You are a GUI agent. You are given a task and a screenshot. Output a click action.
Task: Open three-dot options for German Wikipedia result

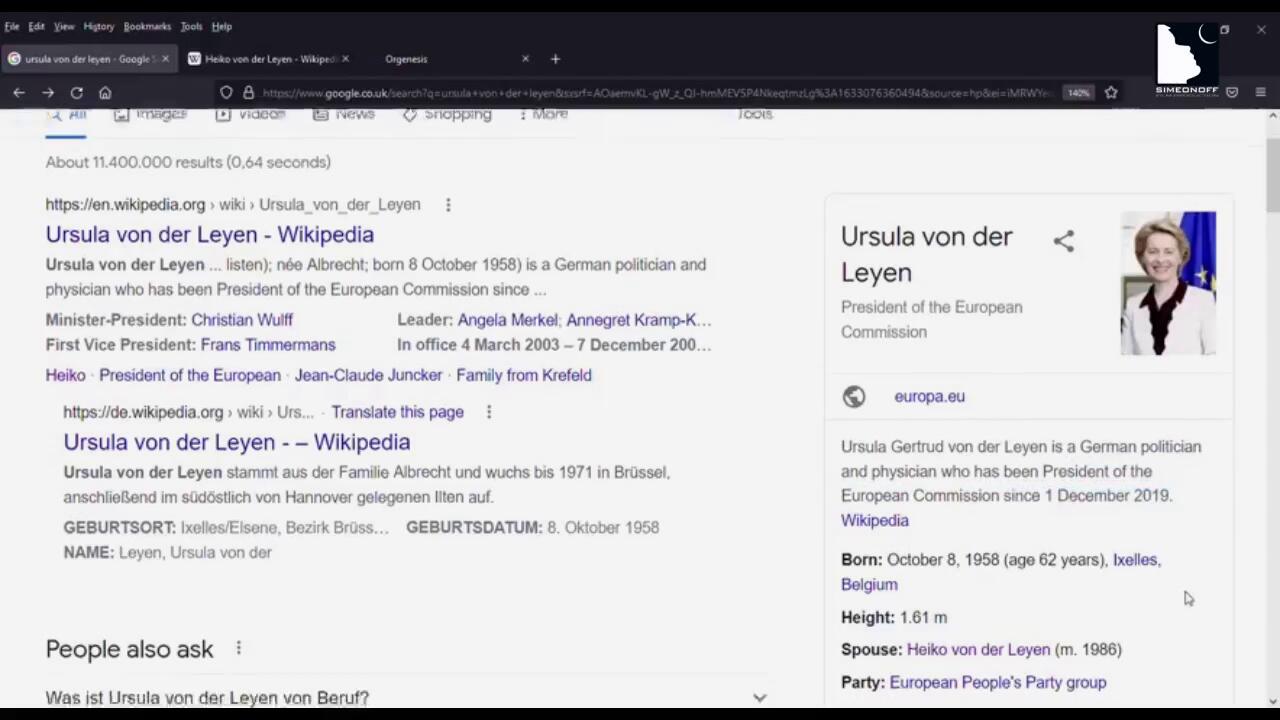click(x=489, y=412)
